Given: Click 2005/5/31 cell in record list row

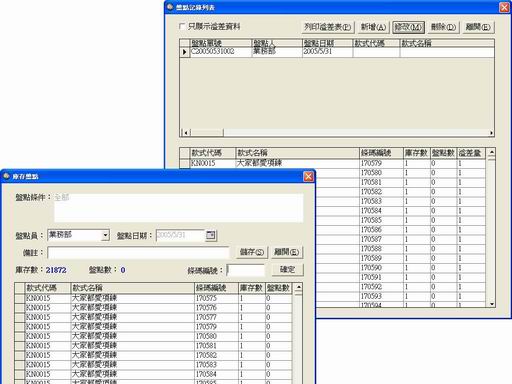Looking at the screenshot, I should (x=328, y=52).
